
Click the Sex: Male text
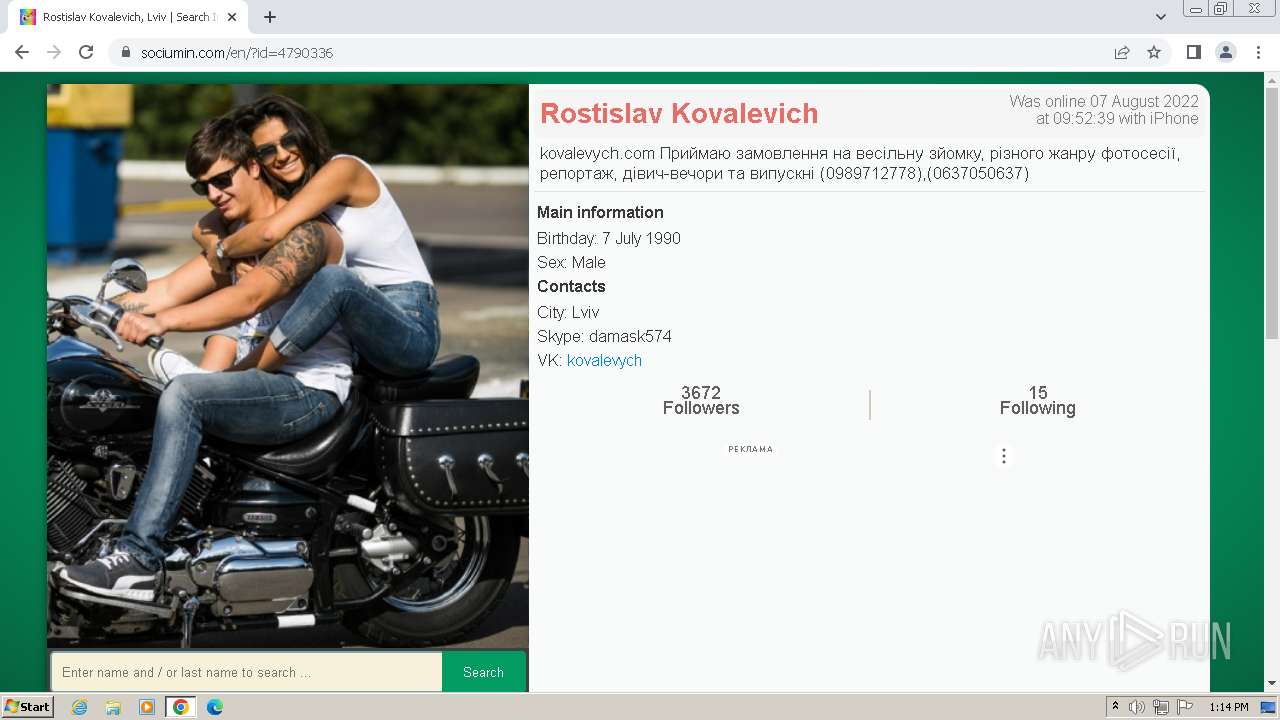571,262
